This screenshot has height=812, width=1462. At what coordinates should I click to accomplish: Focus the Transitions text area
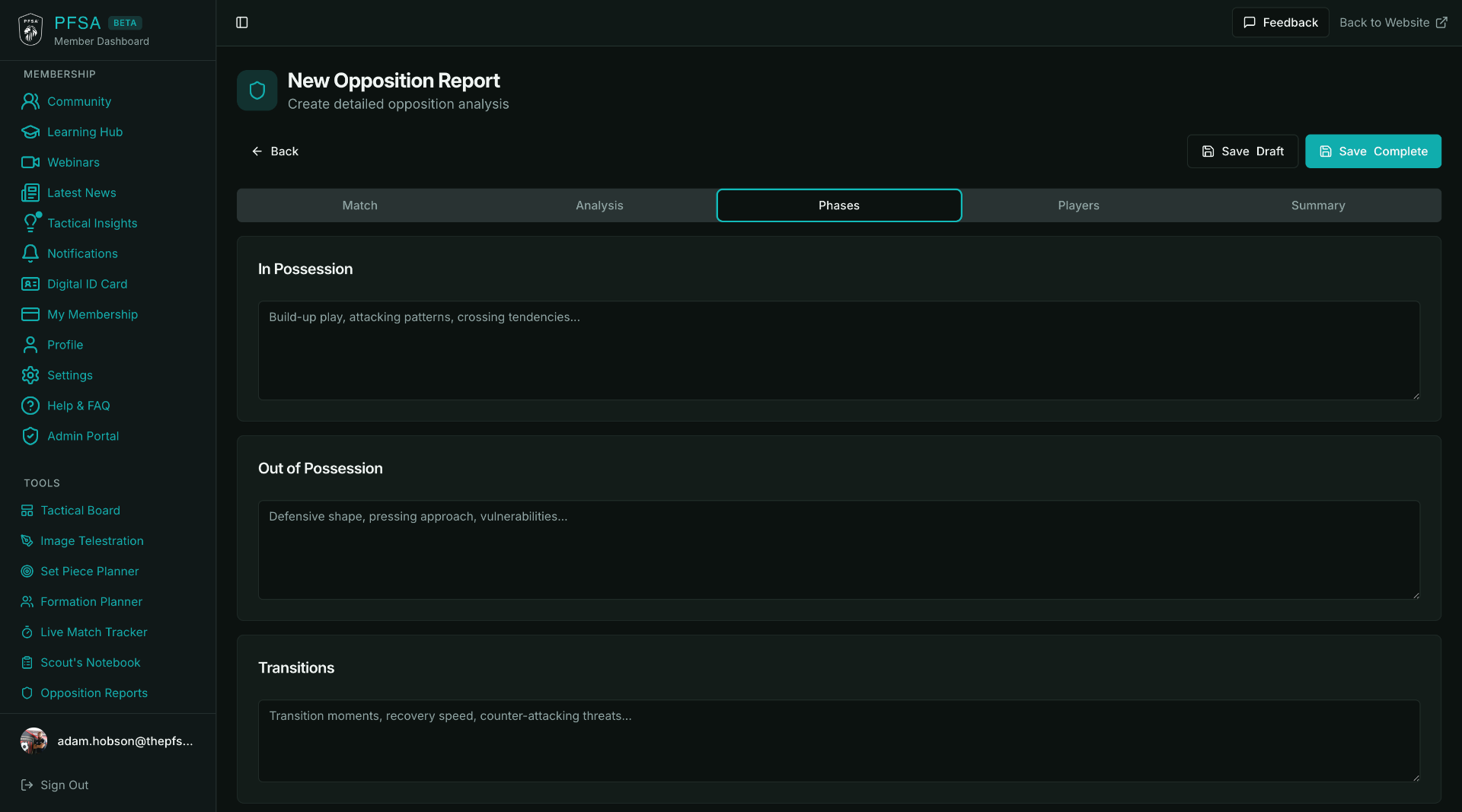coord(839,741)
